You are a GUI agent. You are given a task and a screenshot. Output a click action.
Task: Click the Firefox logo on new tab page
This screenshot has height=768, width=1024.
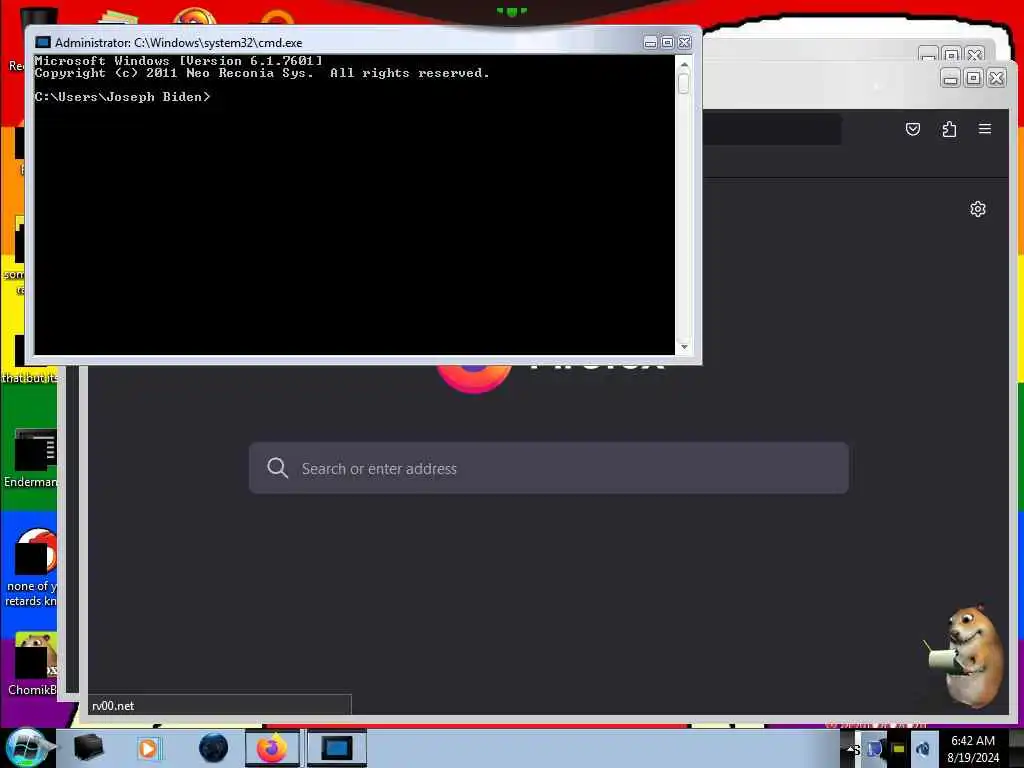pyautogui.click(x=475, y=379)
